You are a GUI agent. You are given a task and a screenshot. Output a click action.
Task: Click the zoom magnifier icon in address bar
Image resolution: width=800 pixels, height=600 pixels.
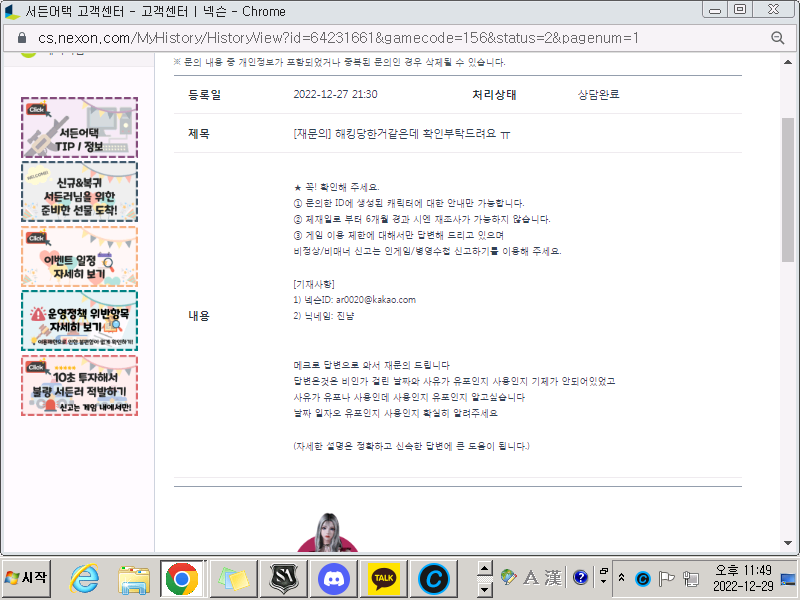pos(778,38)
